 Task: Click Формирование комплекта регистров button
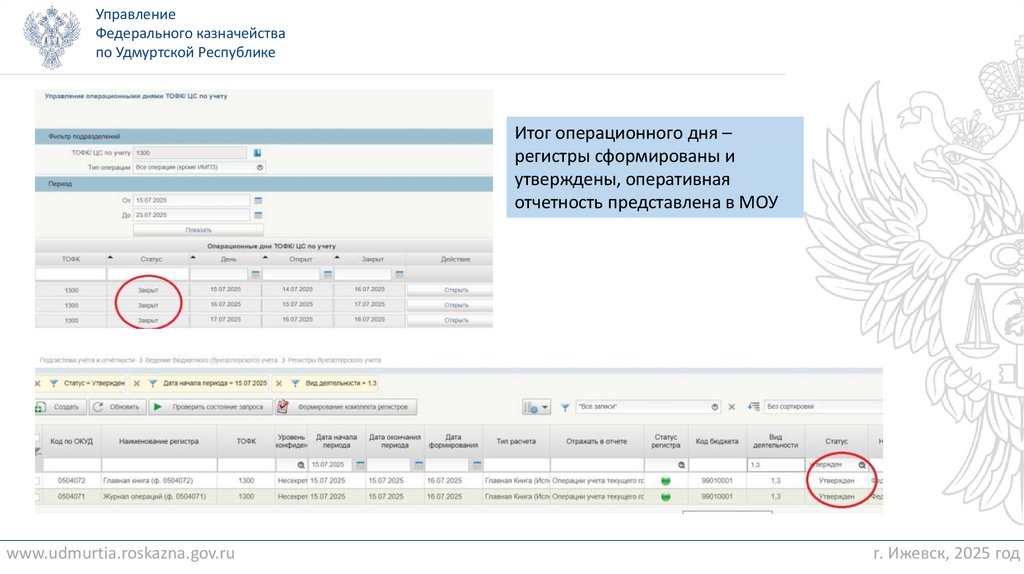coord(346,407)
